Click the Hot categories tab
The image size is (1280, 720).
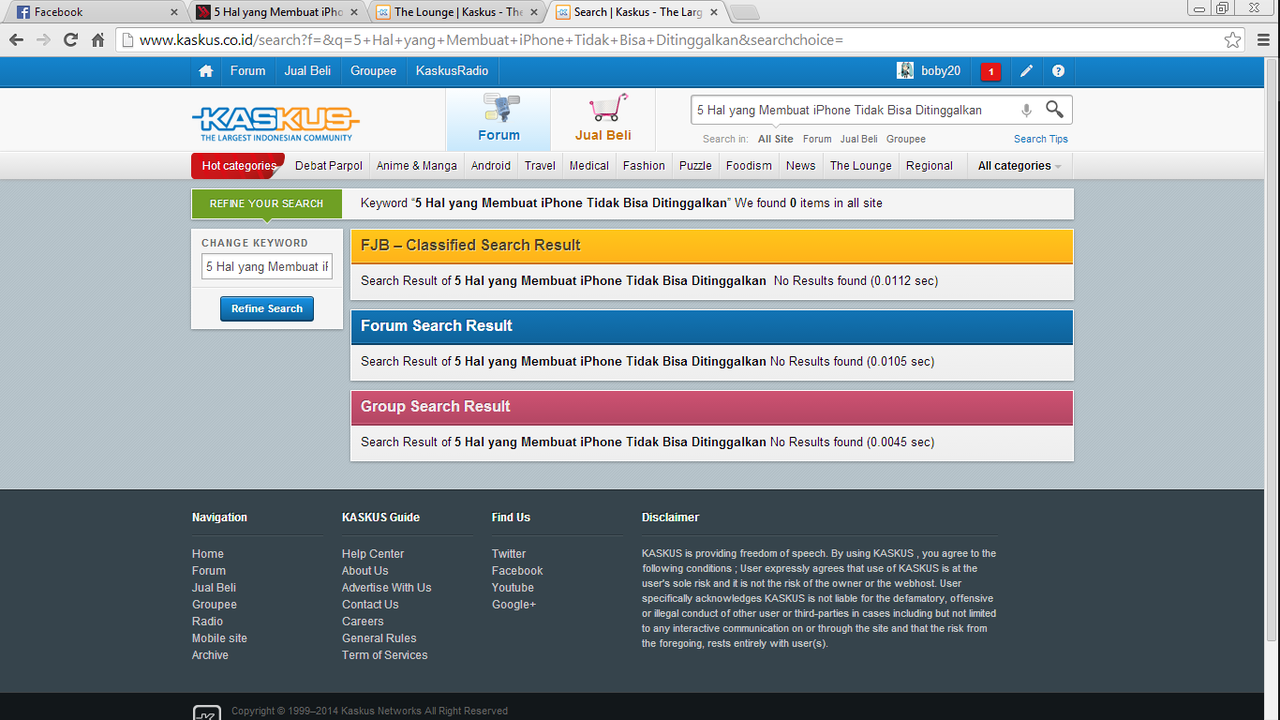(238, 166)
